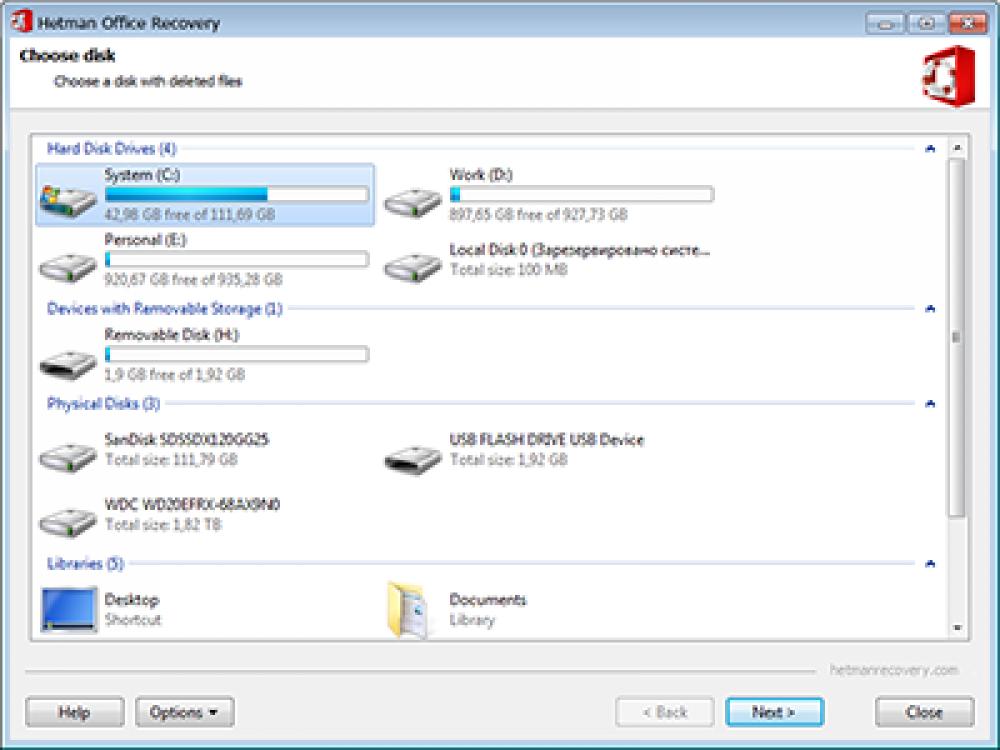Select the Personal (E:) drive icon
The height and width of the screenshot is (750, 1000).
(65, 263)
